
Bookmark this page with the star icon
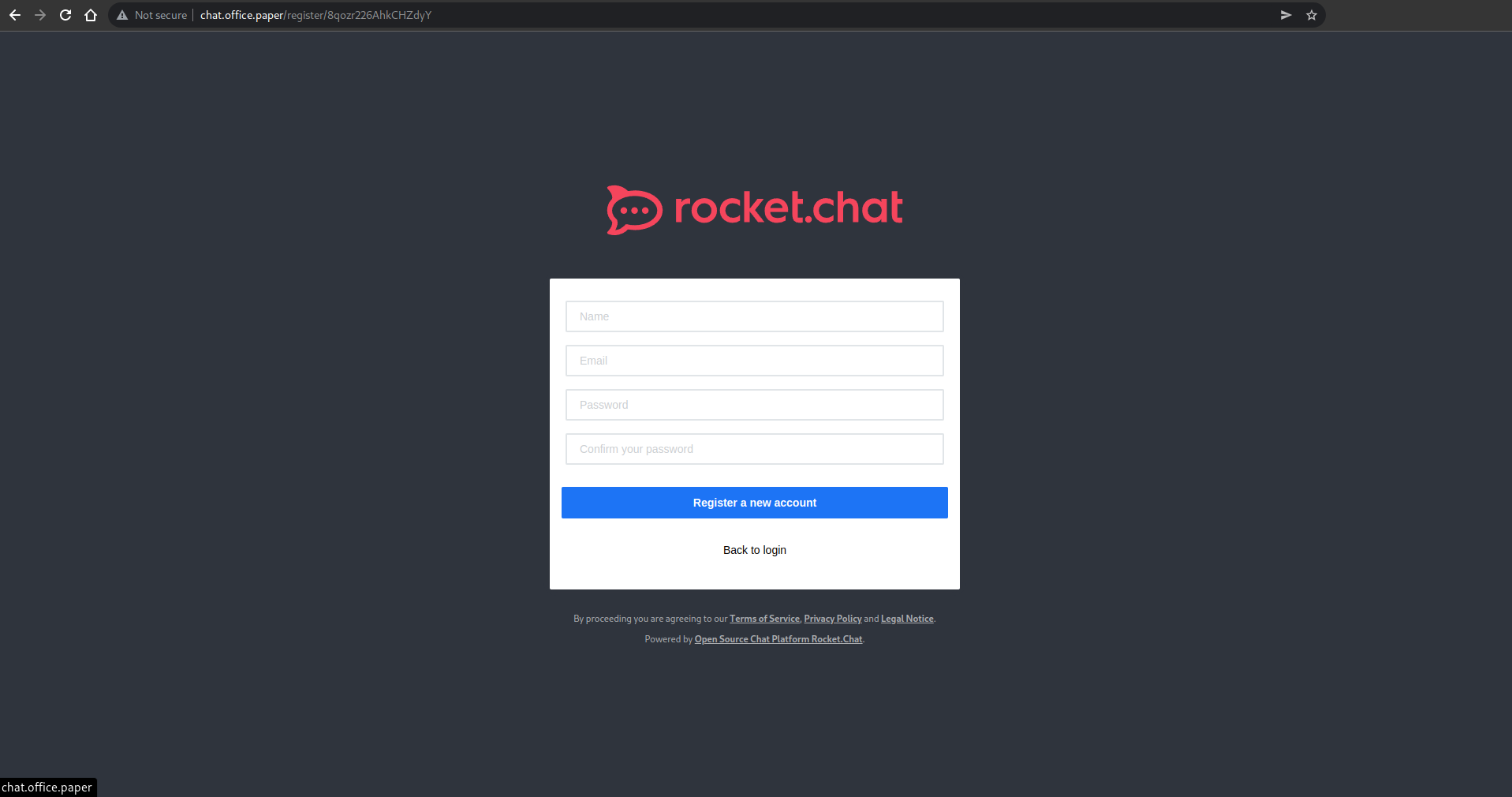coord(1312,15)
